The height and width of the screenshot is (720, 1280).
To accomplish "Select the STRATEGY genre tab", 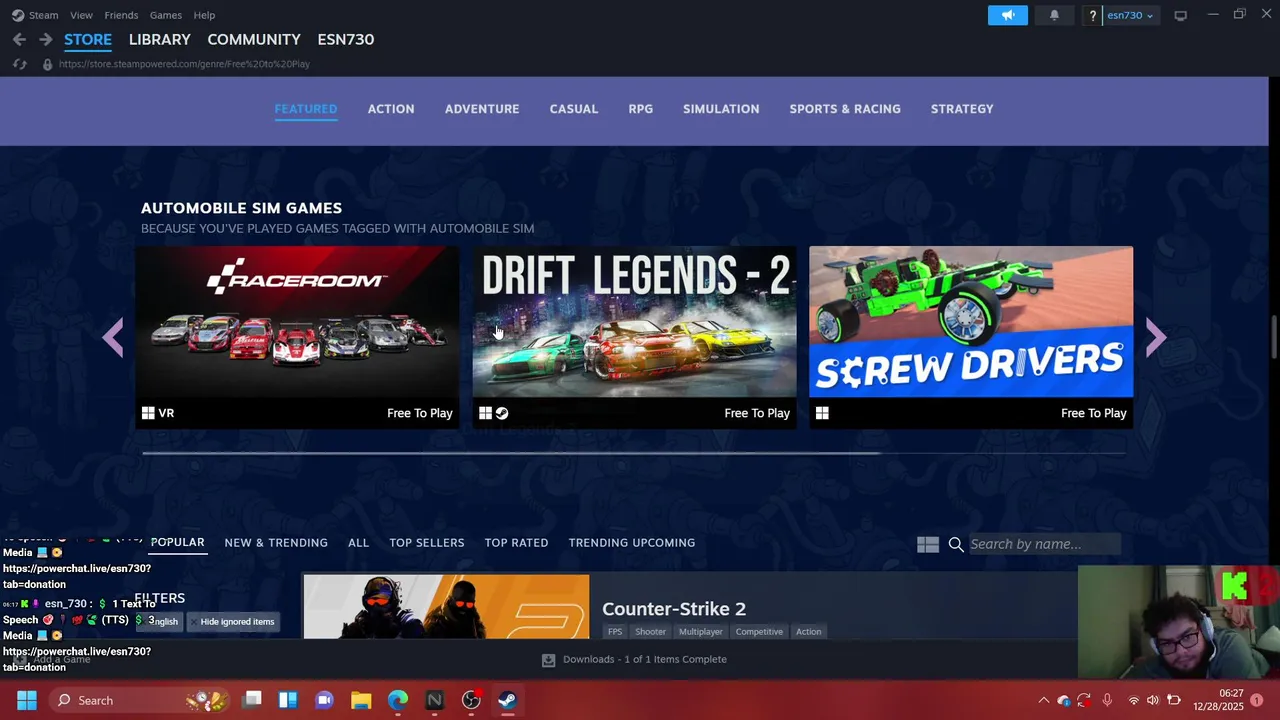I will pyautogui.click(x=962, y=109).
